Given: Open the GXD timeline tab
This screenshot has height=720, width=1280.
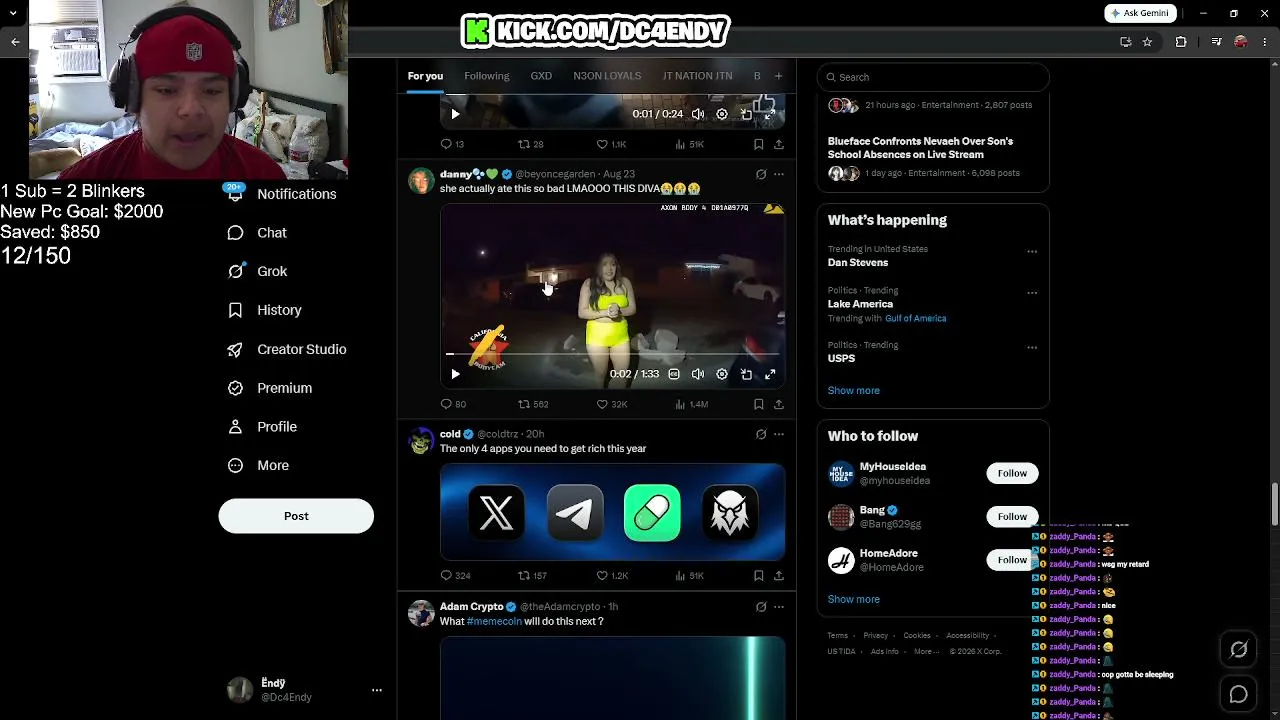Looking at the screenshot, I should tap(541, 76).
